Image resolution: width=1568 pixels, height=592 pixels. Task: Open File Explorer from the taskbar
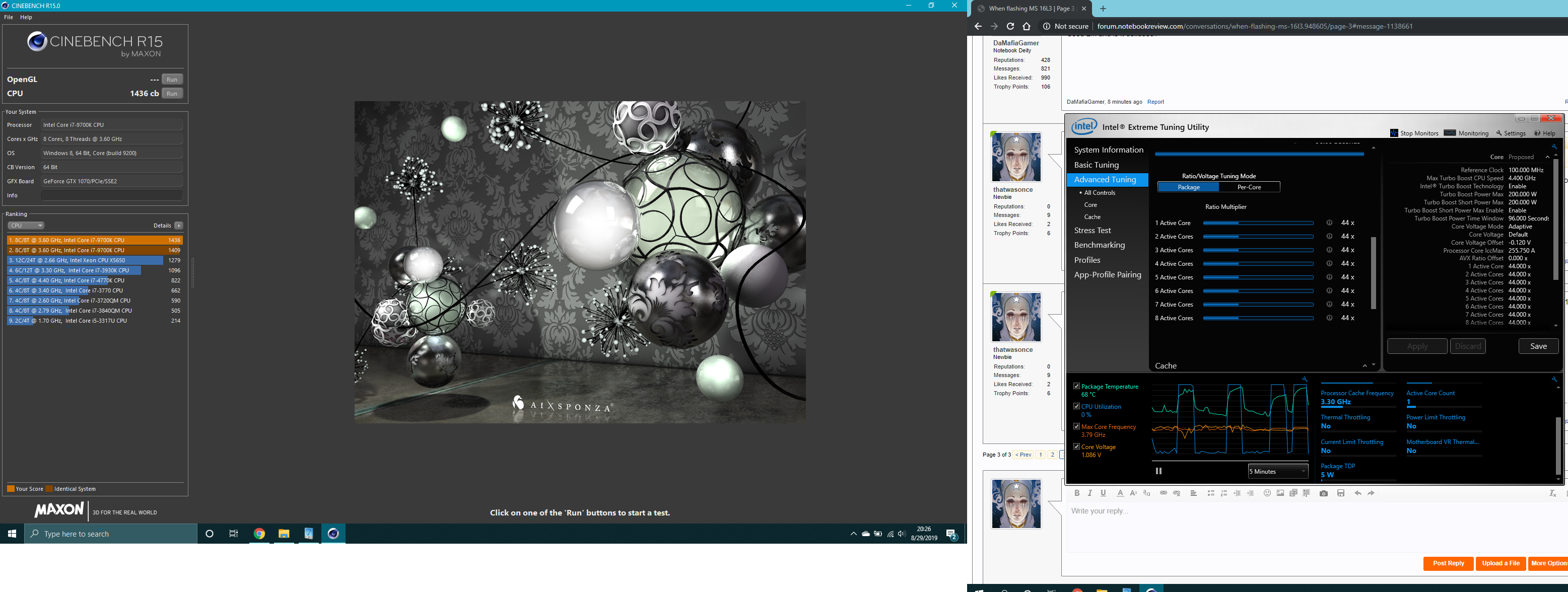284,534
